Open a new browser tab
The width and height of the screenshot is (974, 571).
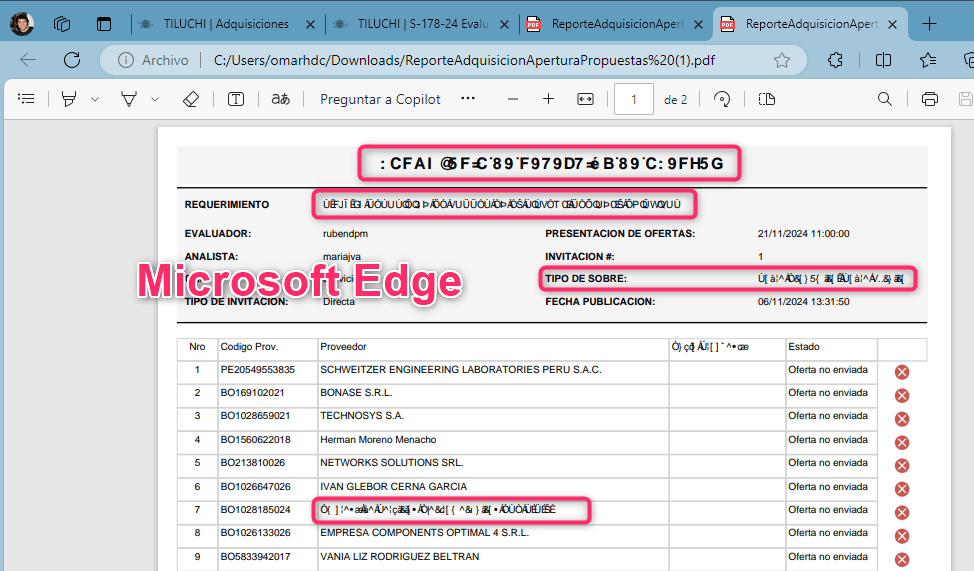point(929,24)
